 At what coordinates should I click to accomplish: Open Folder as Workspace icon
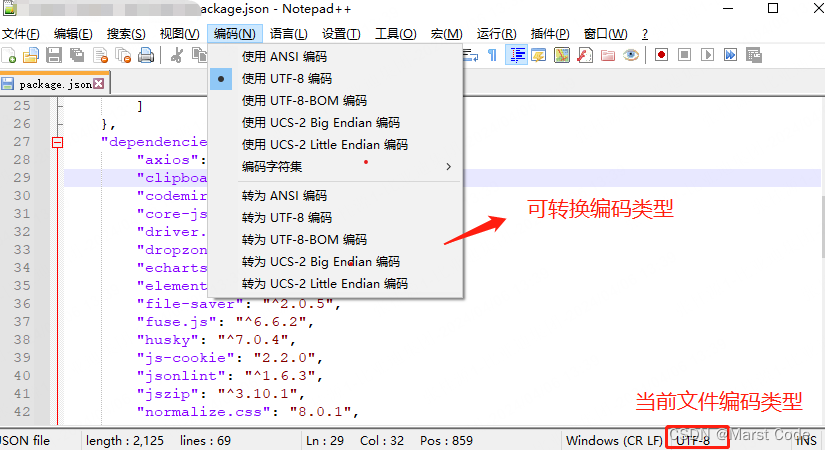tap(608, 55)
